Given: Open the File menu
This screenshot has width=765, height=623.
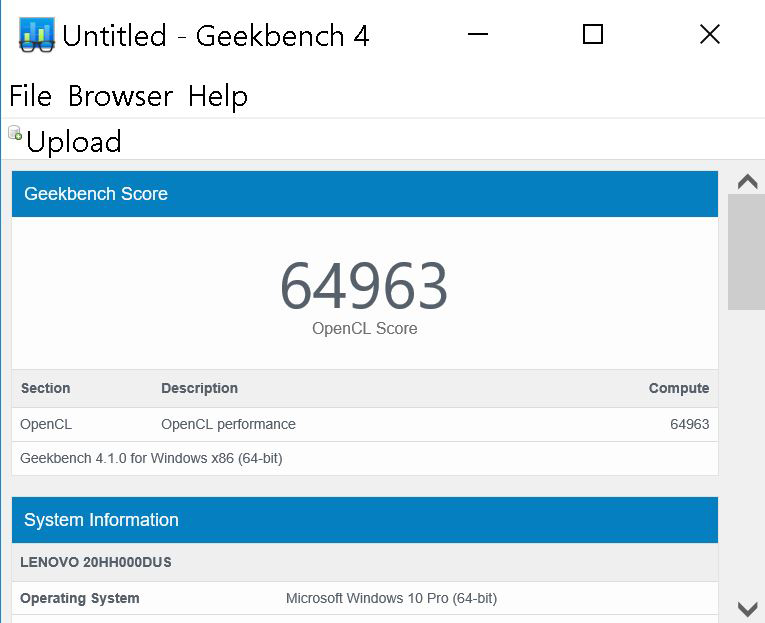Looking at the screenshot, I should coord(30,96).
